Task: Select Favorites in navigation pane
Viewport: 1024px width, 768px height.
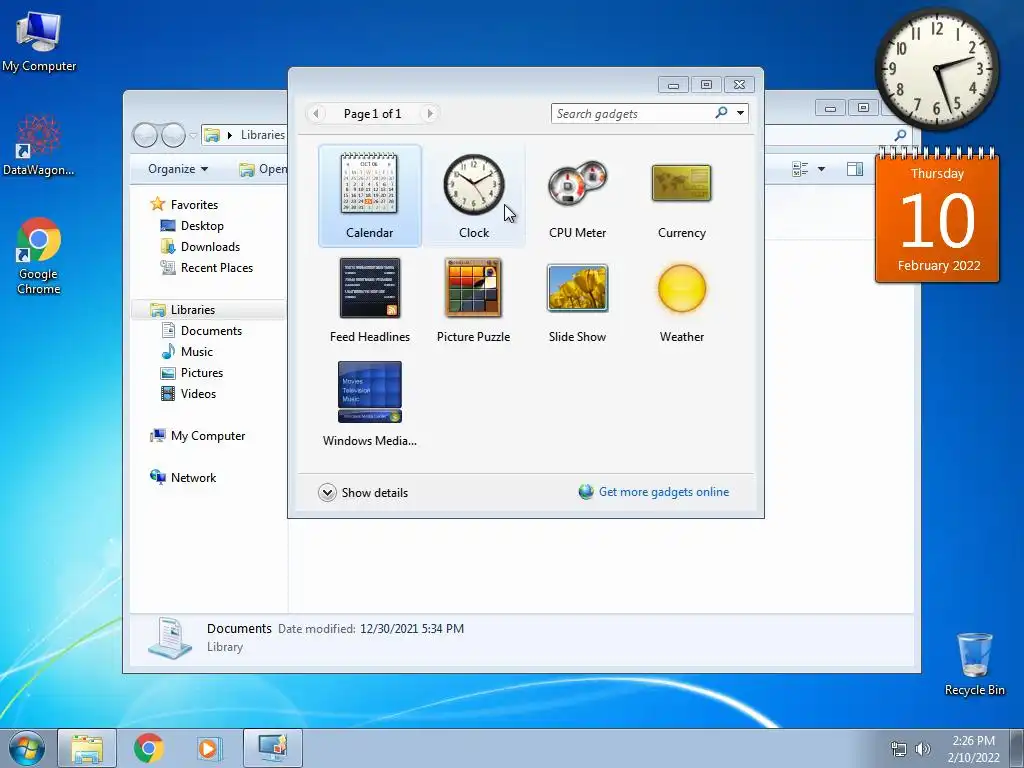Action: click(x=184, y=204)
